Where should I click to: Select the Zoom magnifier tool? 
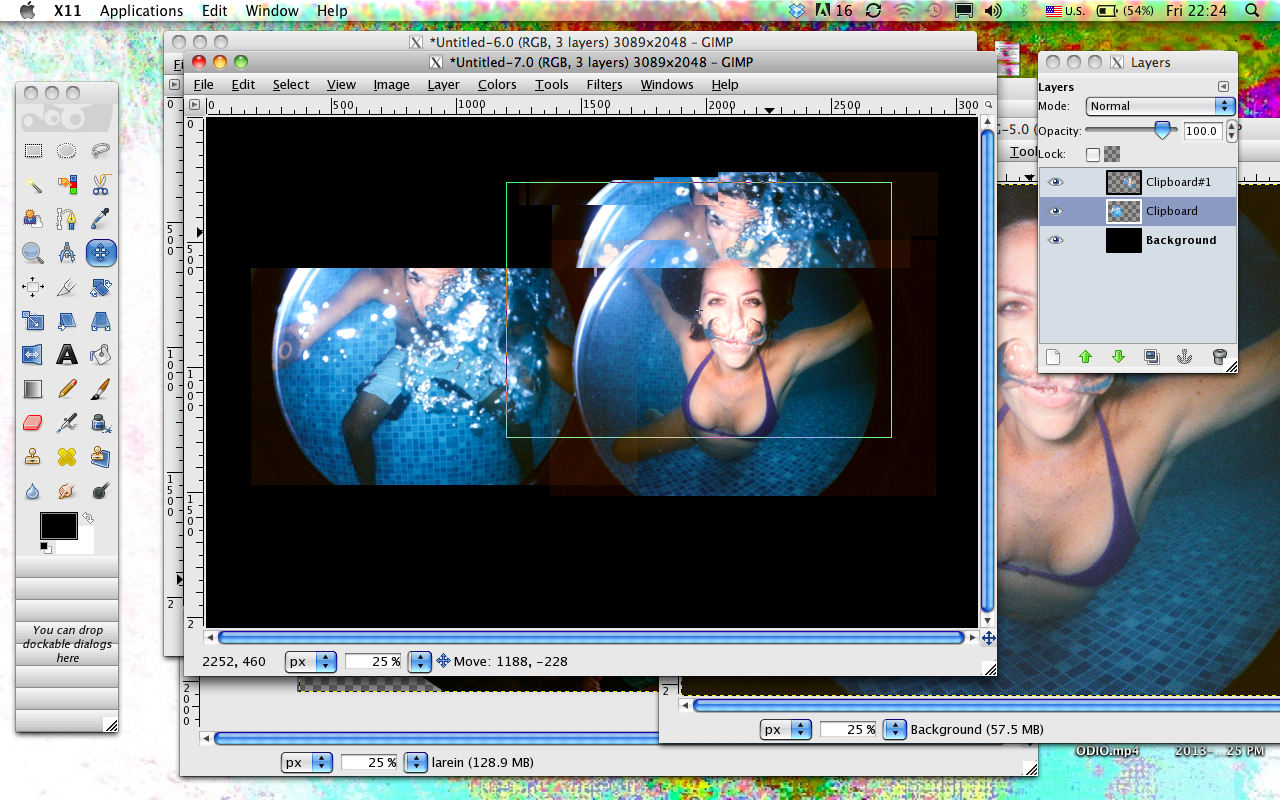(33, 253)
